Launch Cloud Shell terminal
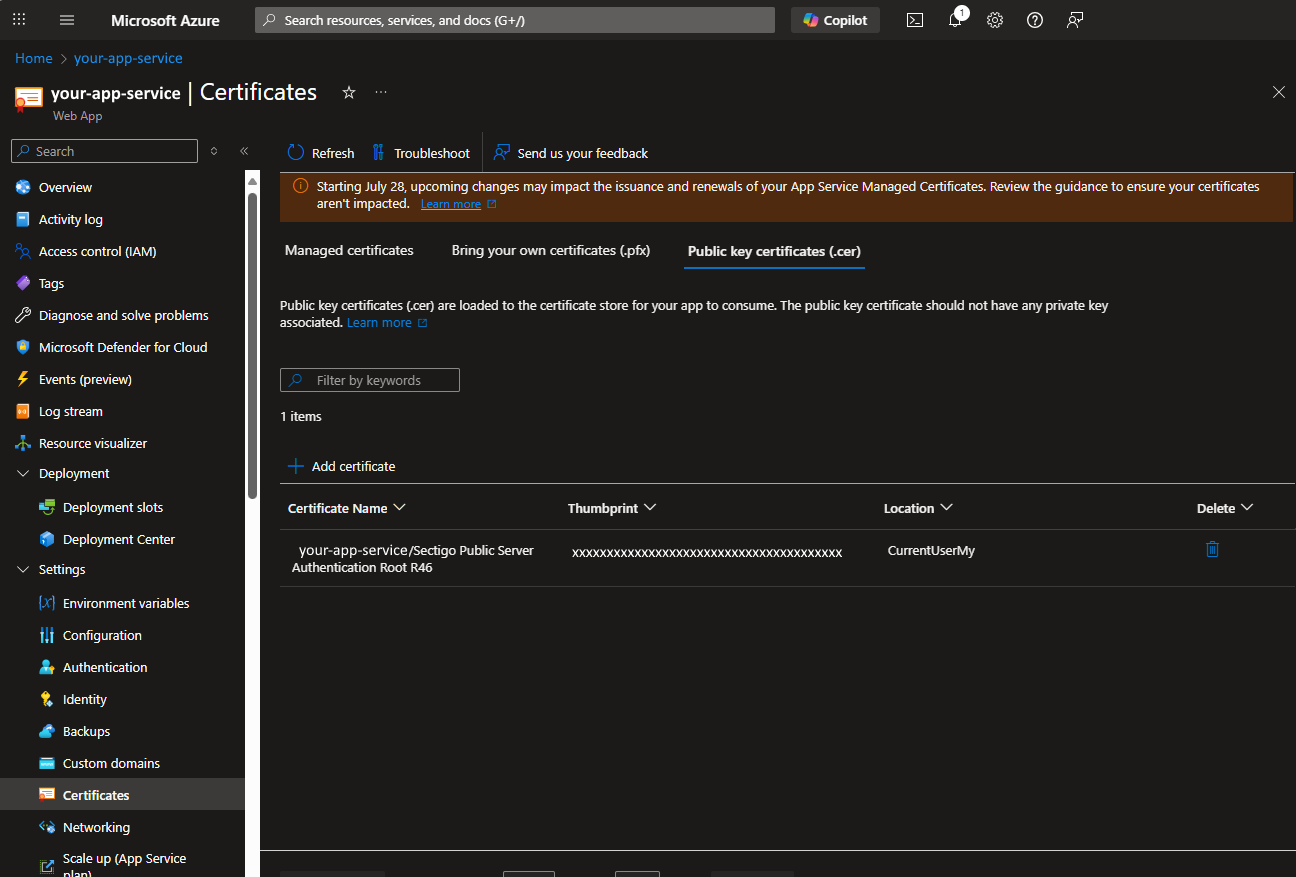 914,20
